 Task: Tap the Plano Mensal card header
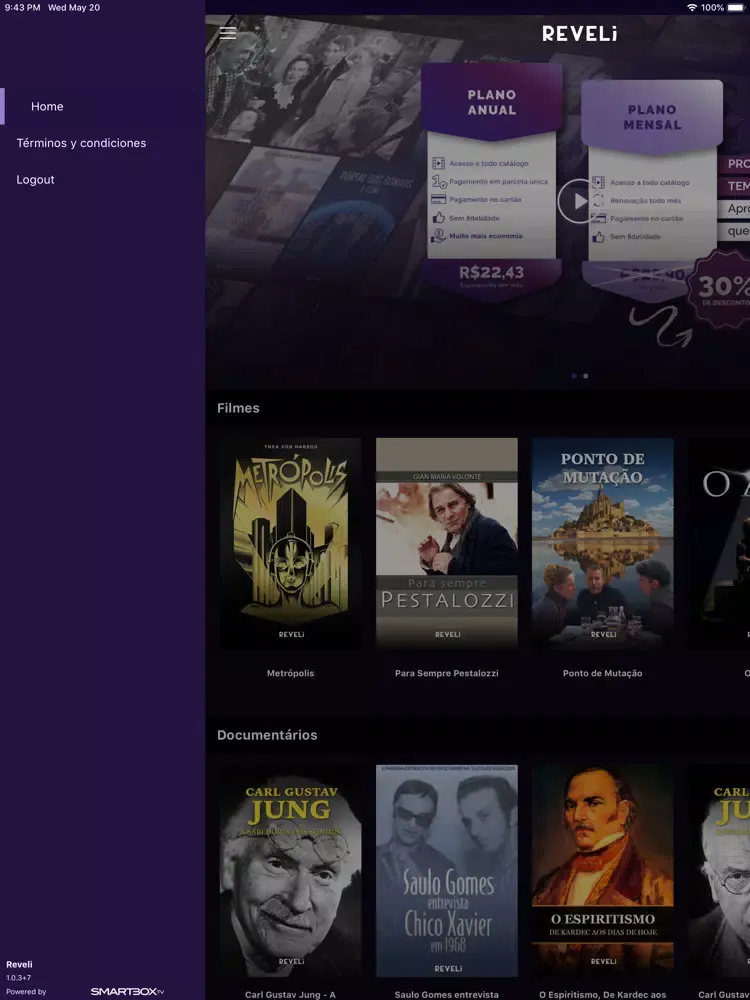click(652, 117)
